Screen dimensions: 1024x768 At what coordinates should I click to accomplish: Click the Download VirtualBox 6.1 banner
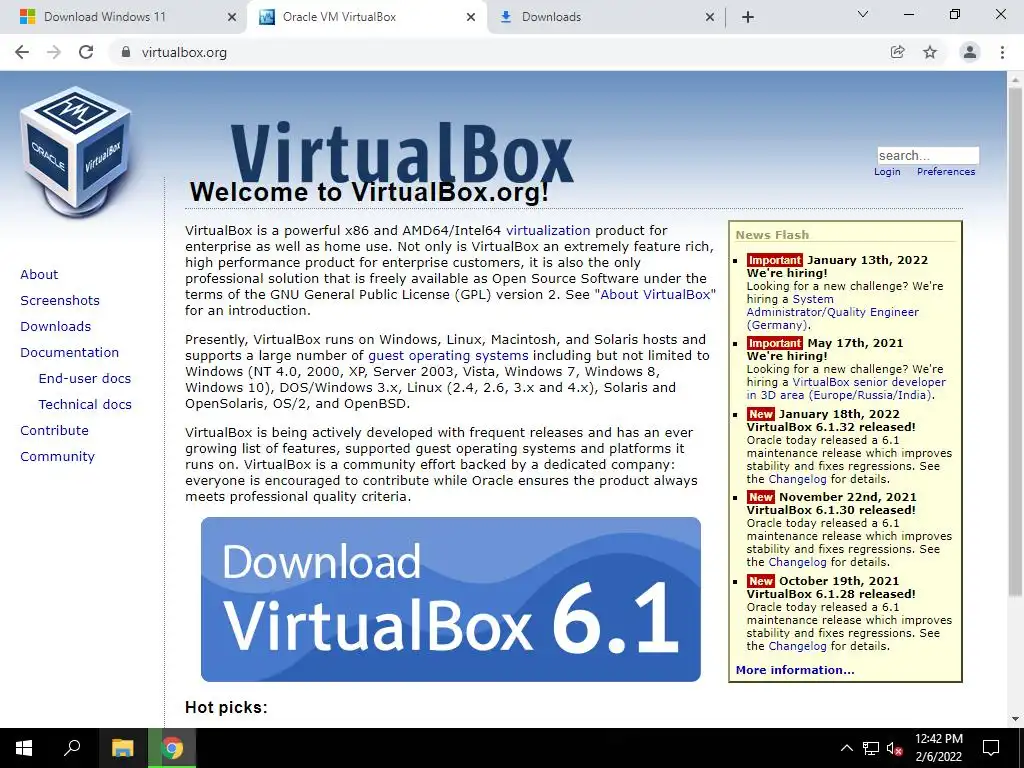(x=451, y=600)
